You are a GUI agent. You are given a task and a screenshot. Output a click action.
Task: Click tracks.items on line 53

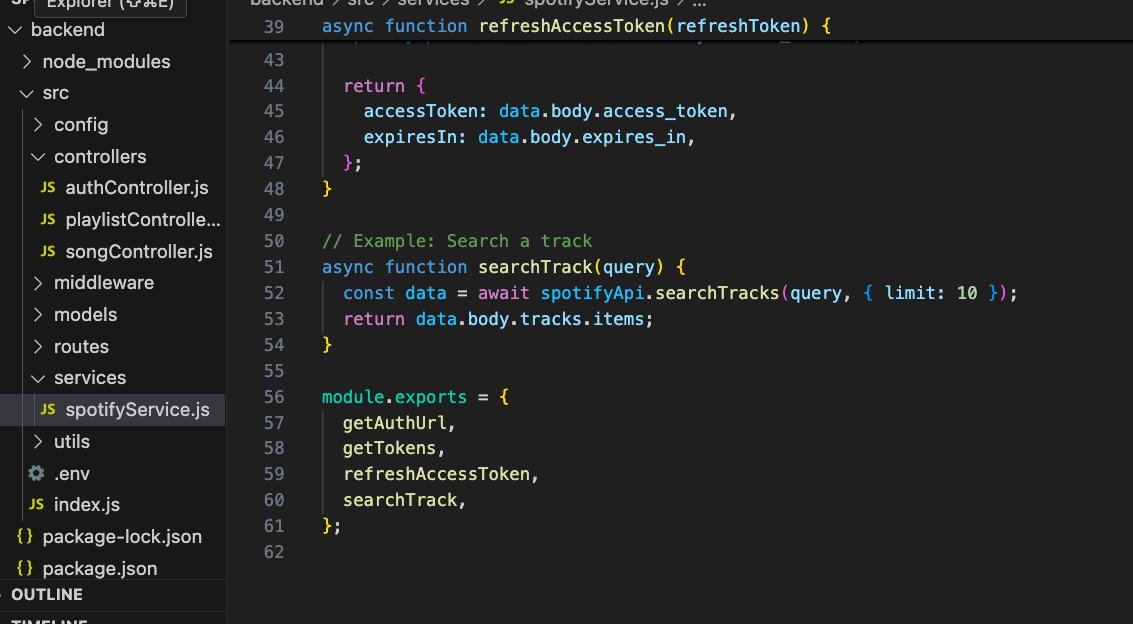point(582,318)
